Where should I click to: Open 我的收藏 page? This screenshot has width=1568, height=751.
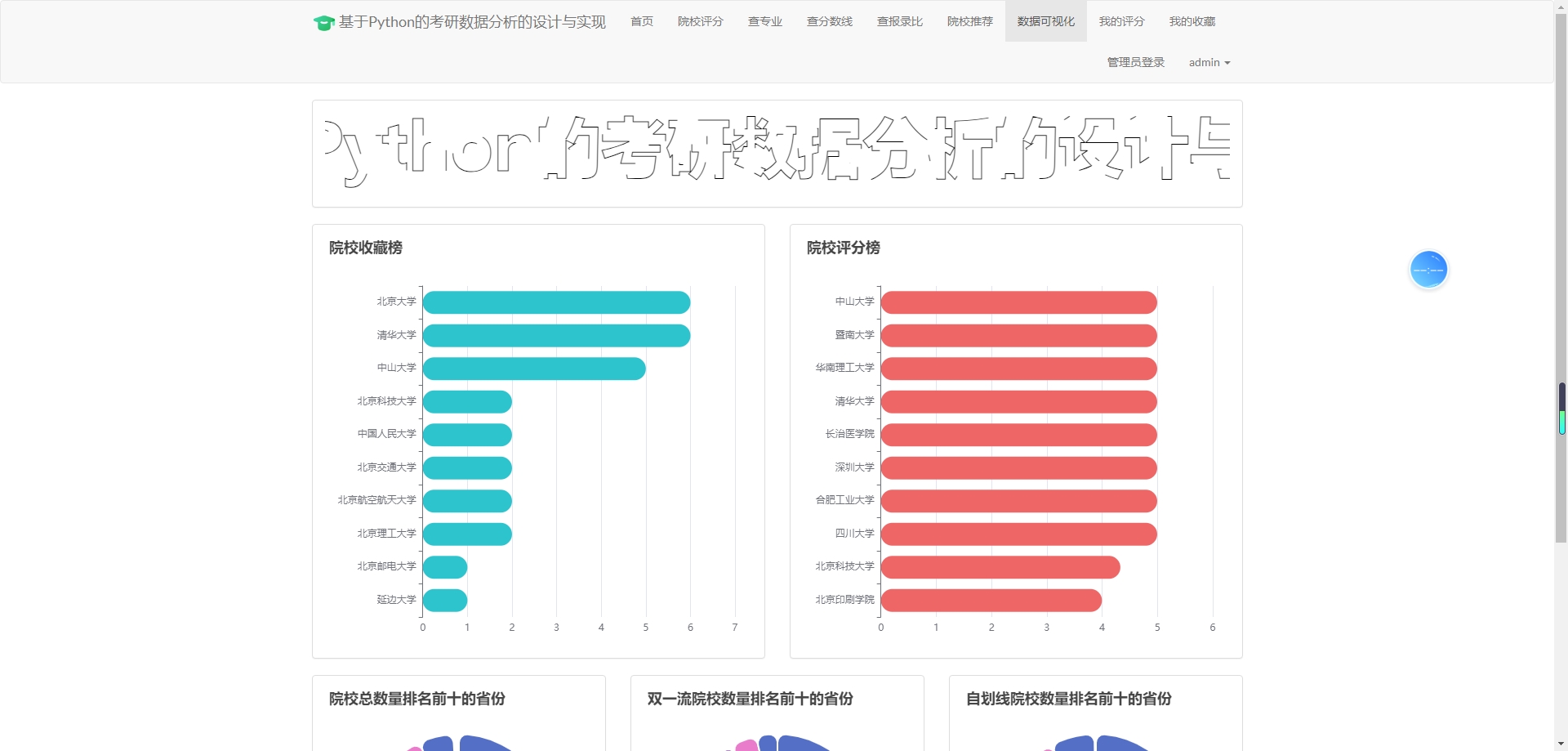pos(1192,21)
